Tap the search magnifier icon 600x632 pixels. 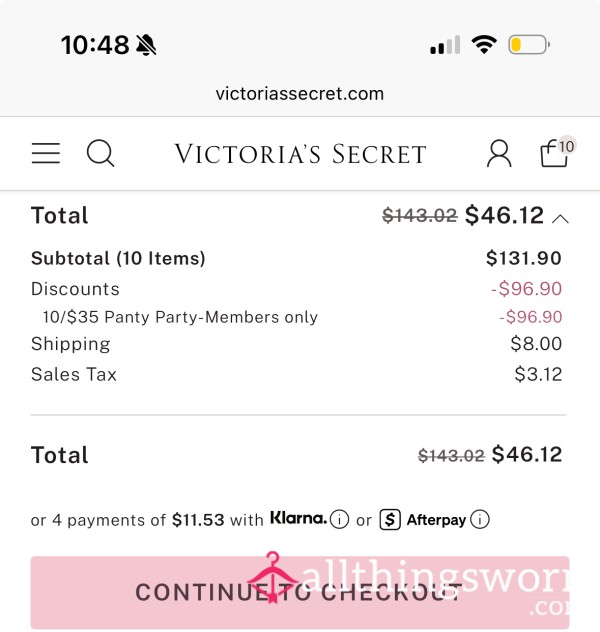(100, 153)
